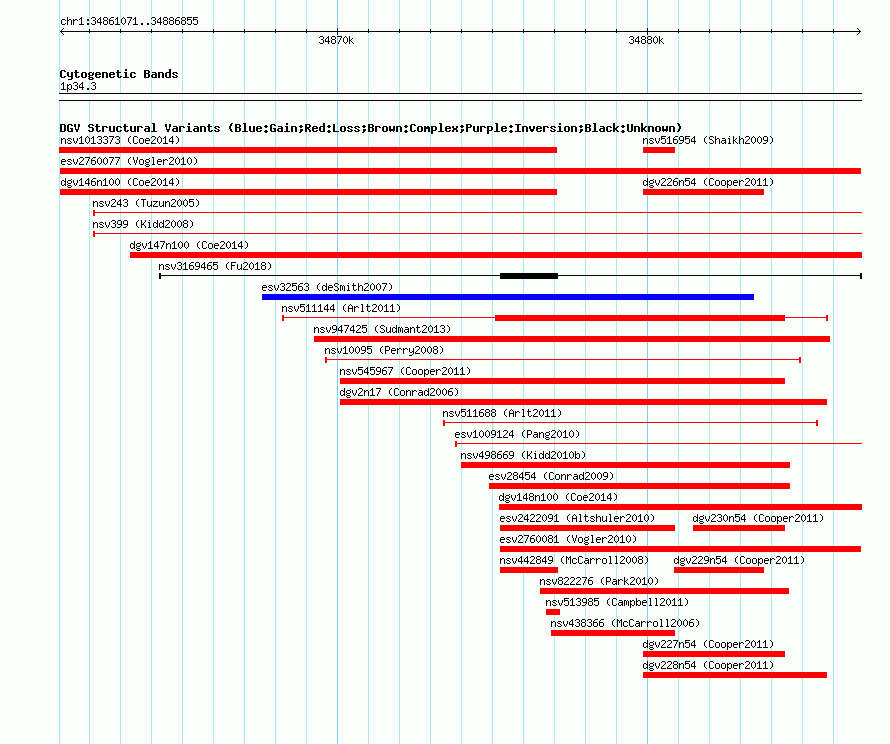Viewport: 890px width, 744px height.
Task: Click esv28454 (Conrad2009) variant label
Action: (x=551, y=476)
